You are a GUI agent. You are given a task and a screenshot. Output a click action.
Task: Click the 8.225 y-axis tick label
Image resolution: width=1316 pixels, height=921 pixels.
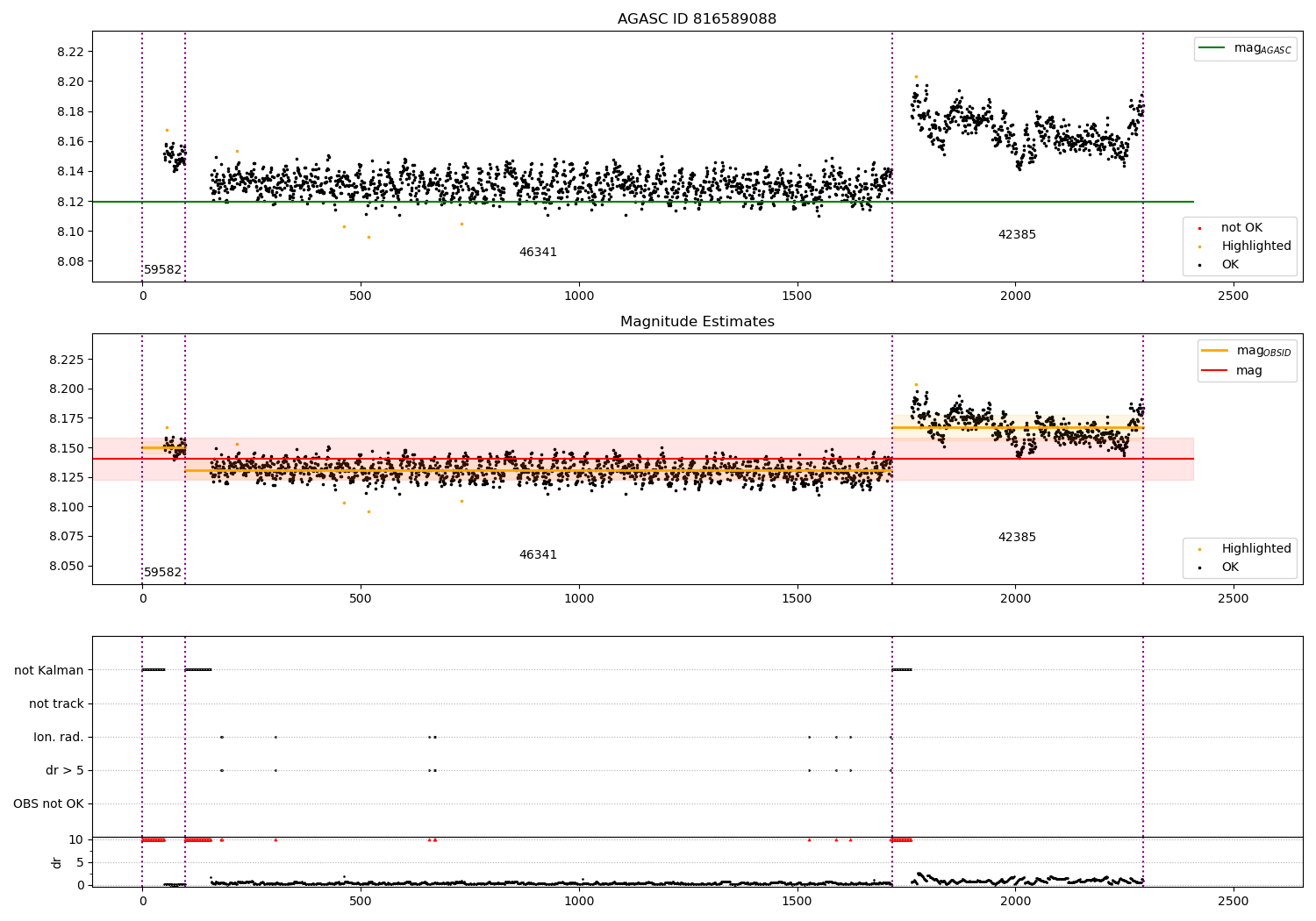(67, 360)
